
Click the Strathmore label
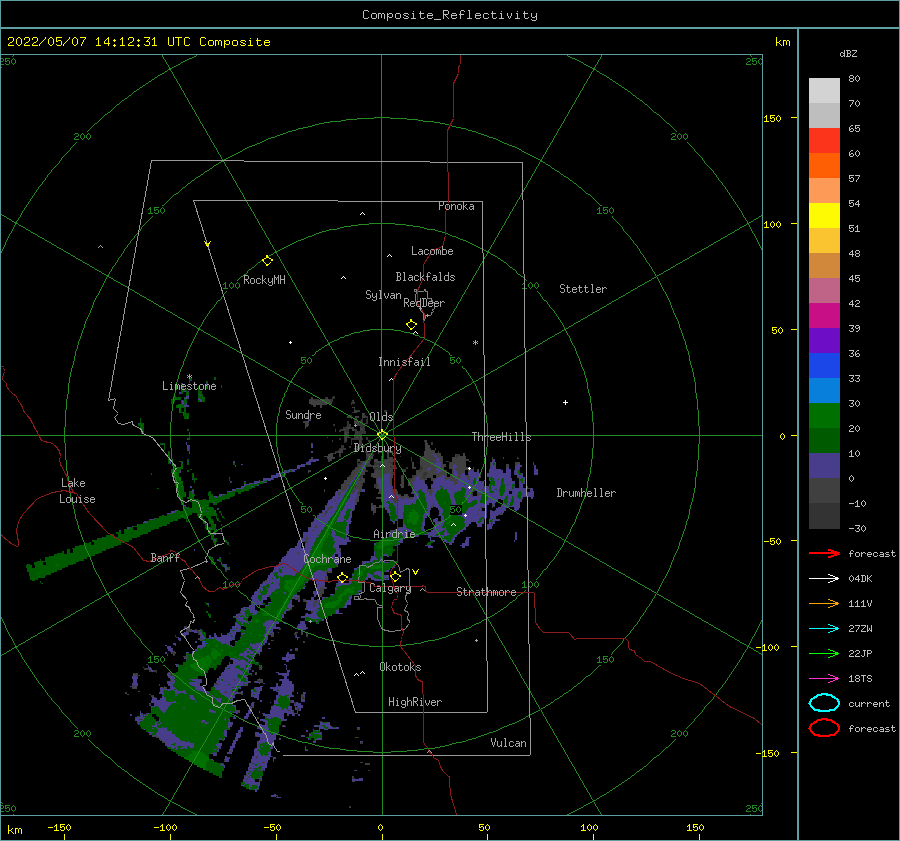coord(486,592)
